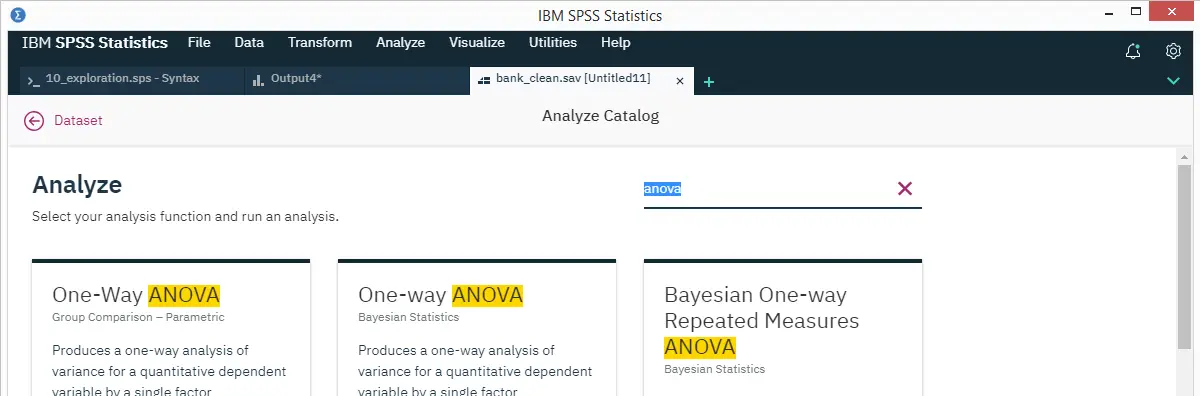Open the File menu
The image size is (1200, 396).
(199, 43)
